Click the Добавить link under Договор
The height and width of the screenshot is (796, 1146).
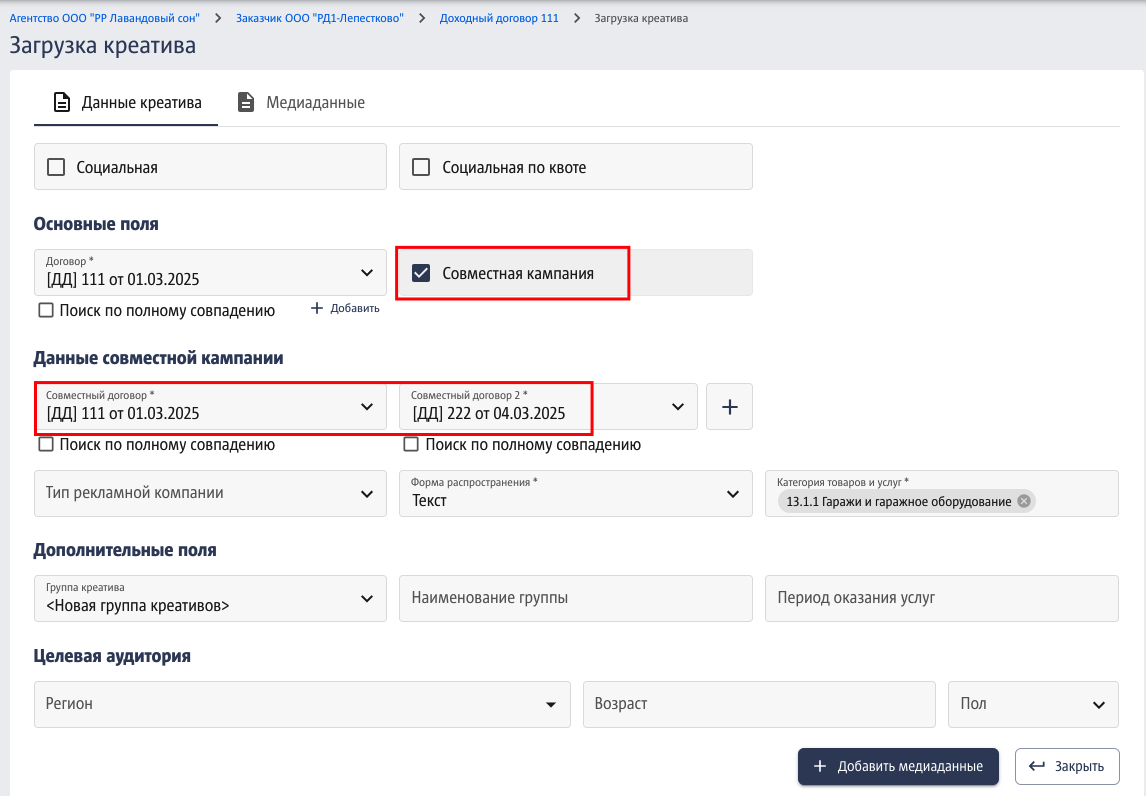346,308
